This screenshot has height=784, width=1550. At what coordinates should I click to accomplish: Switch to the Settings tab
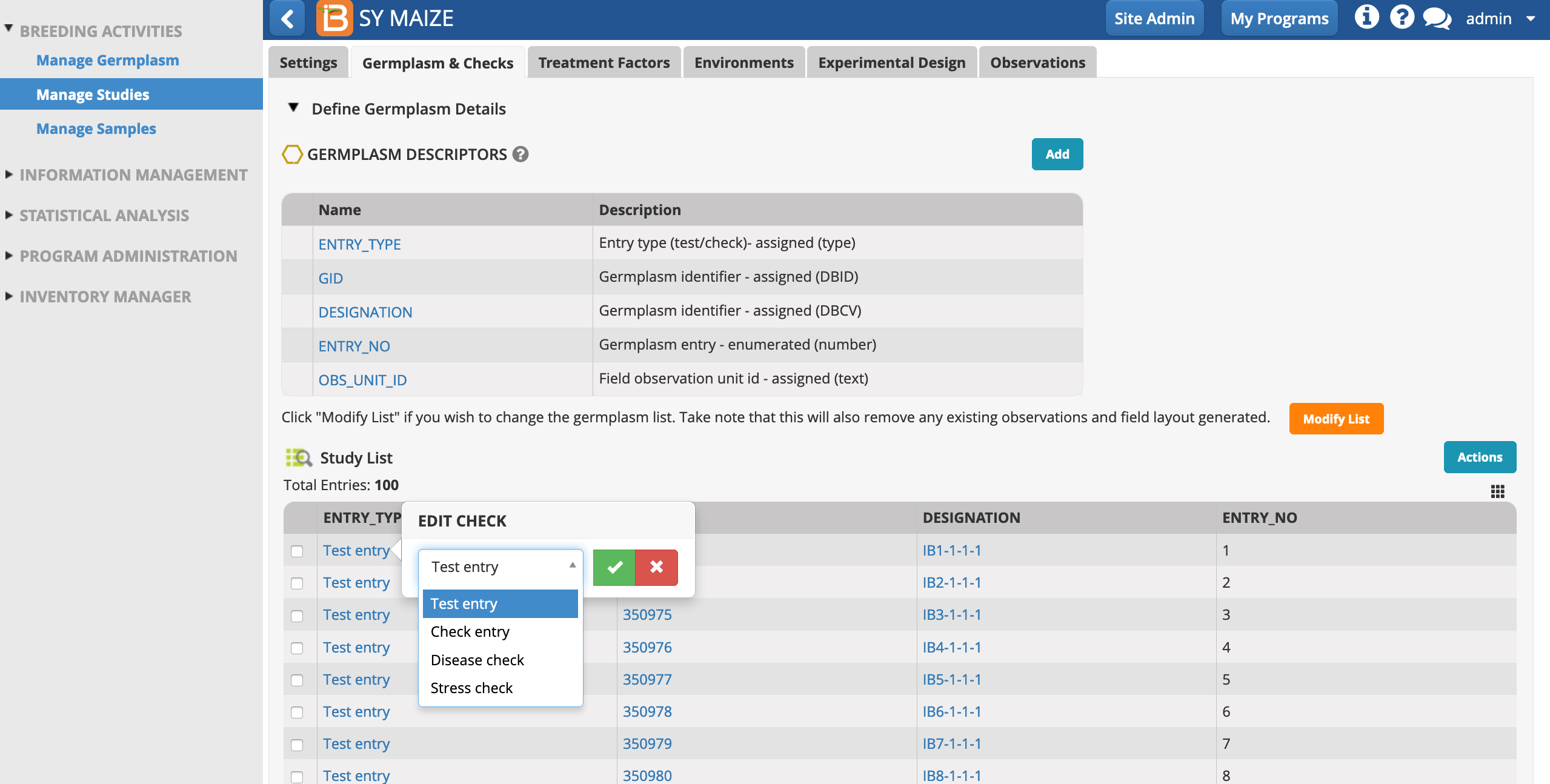coord(308,62)
